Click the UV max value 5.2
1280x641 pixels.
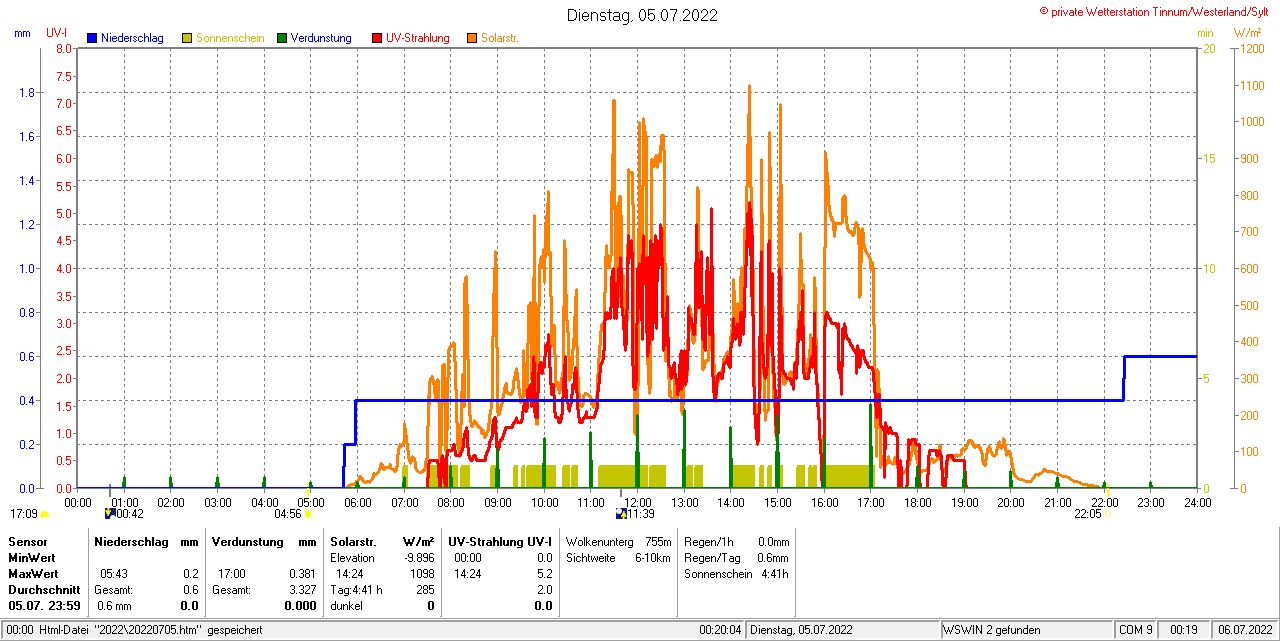click(x=544, y=574)
